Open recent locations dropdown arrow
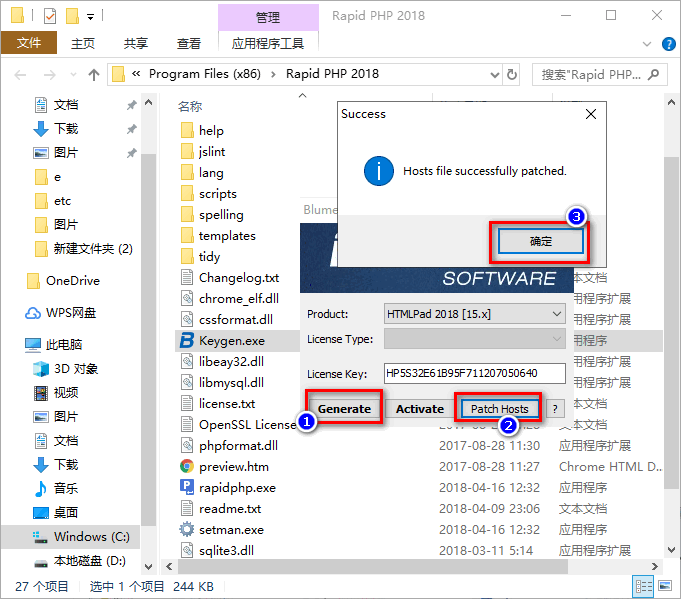 point(73,75)
